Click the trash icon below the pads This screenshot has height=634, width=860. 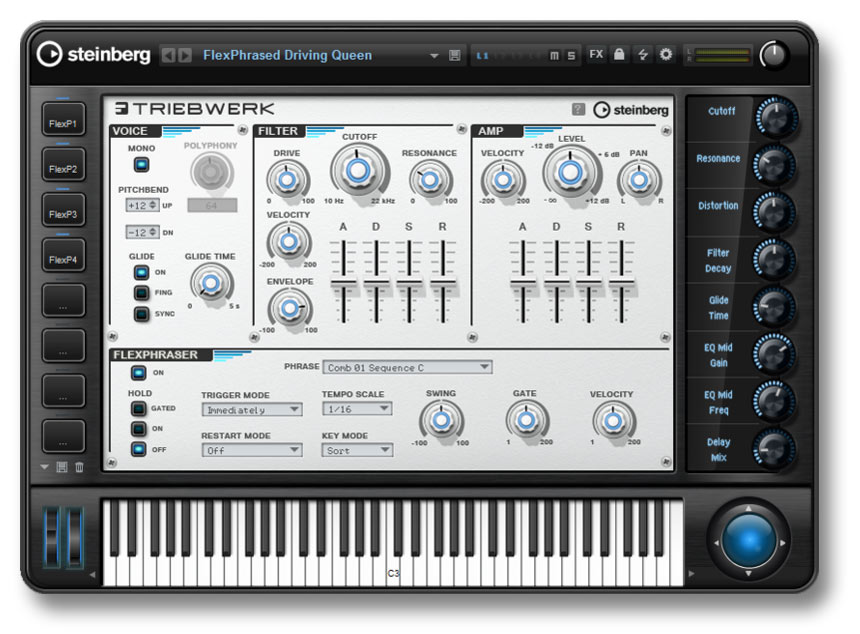pyautogui.click(x=80, y=467)
